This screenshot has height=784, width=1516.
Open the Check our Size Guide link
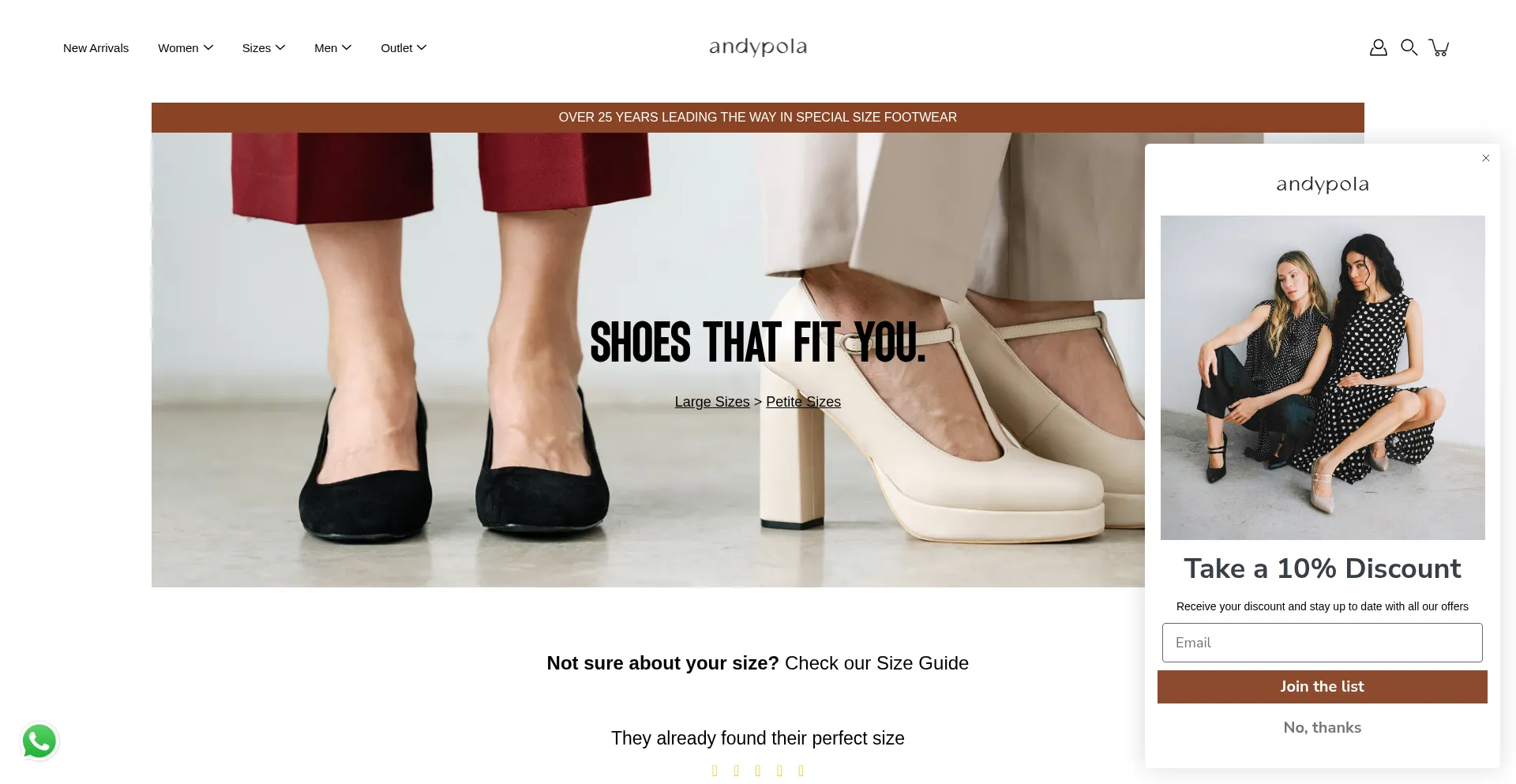tap(876, 663)
